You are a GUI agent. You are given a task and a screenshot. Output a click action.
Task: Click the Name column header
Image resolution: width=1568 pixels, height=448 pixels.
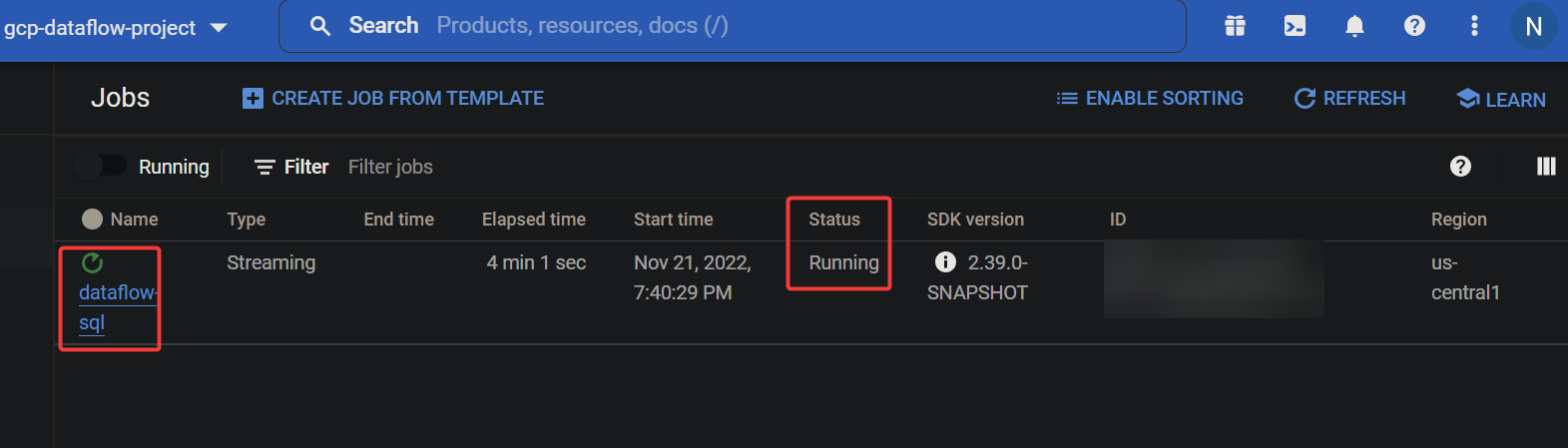[x=134, y=220]
